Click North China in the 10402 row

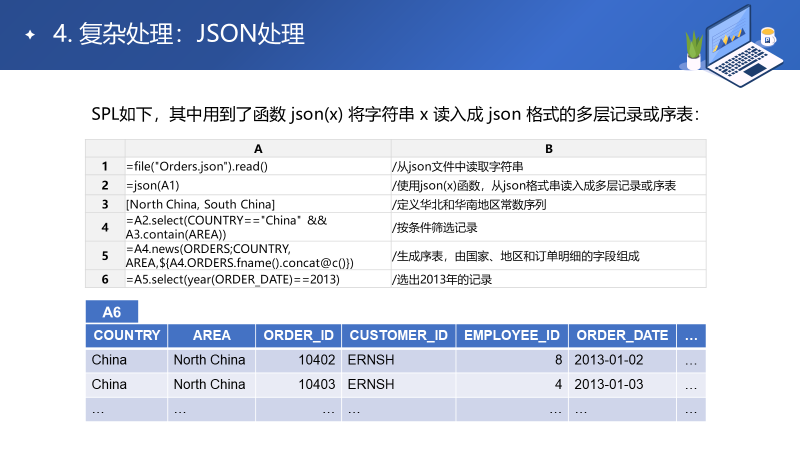(211, 360)
